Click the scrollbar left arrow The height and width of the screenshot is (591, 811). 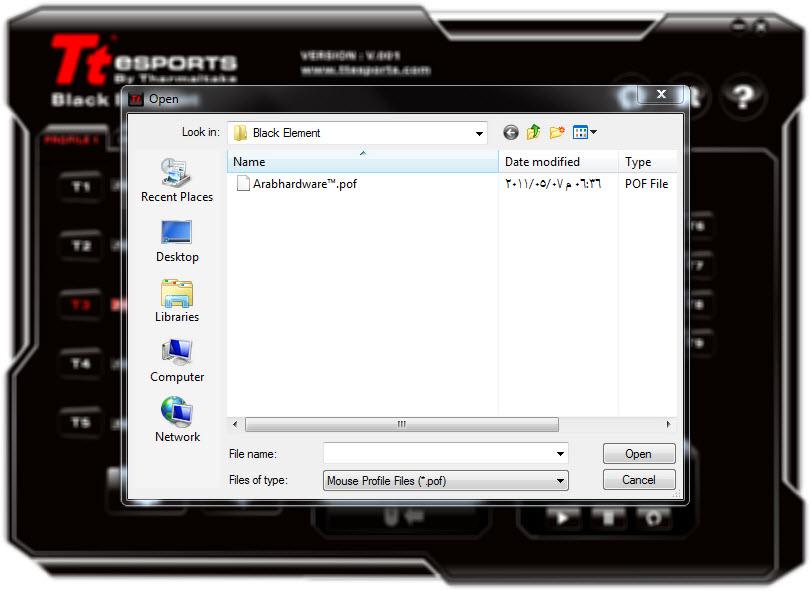pyautogui.click(x=235, y=425)
